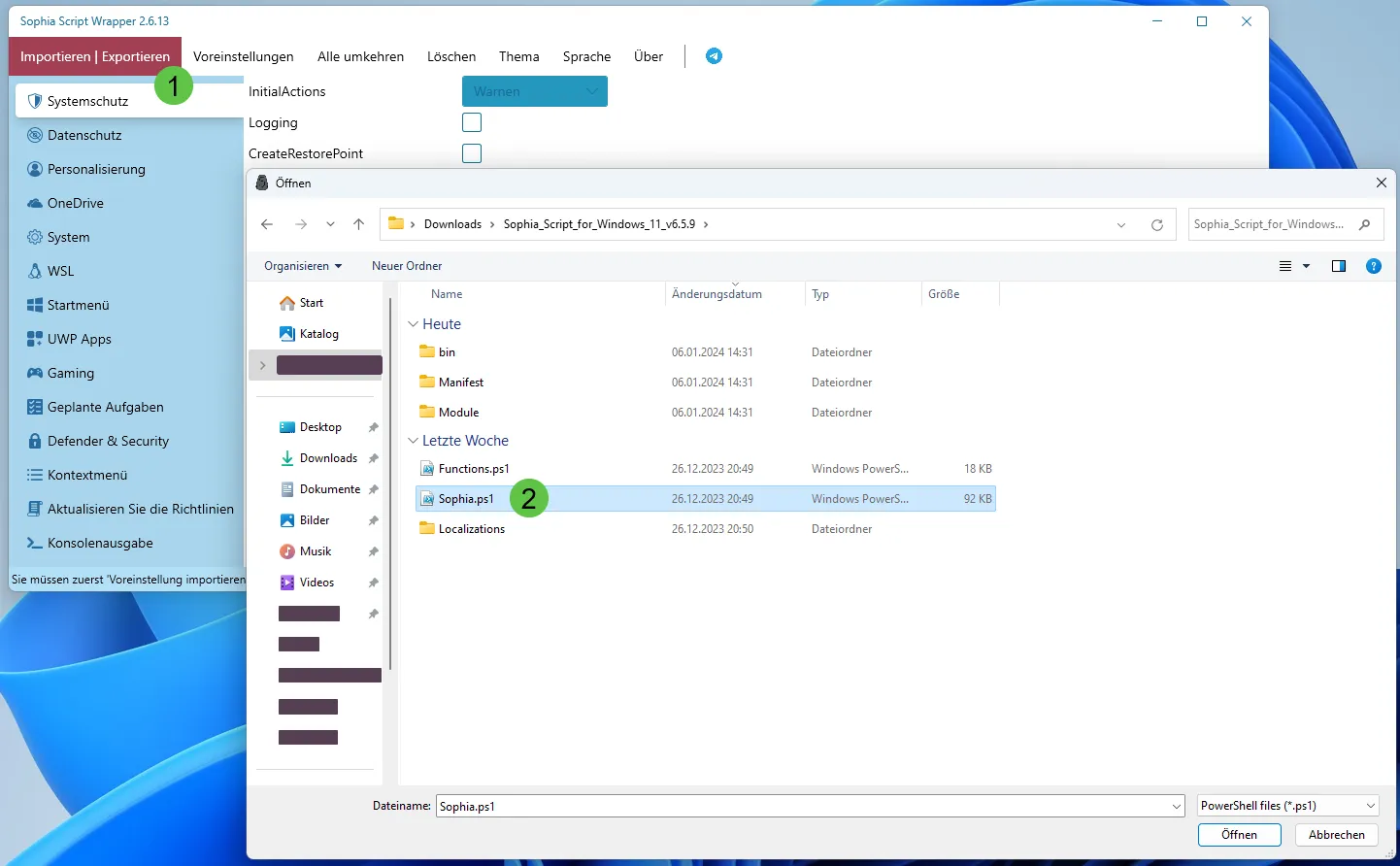Image resolution: width=1400 pixels, height=866 pixels.
Task: Toggle the Logging checkbox
Action: (472, 122)
